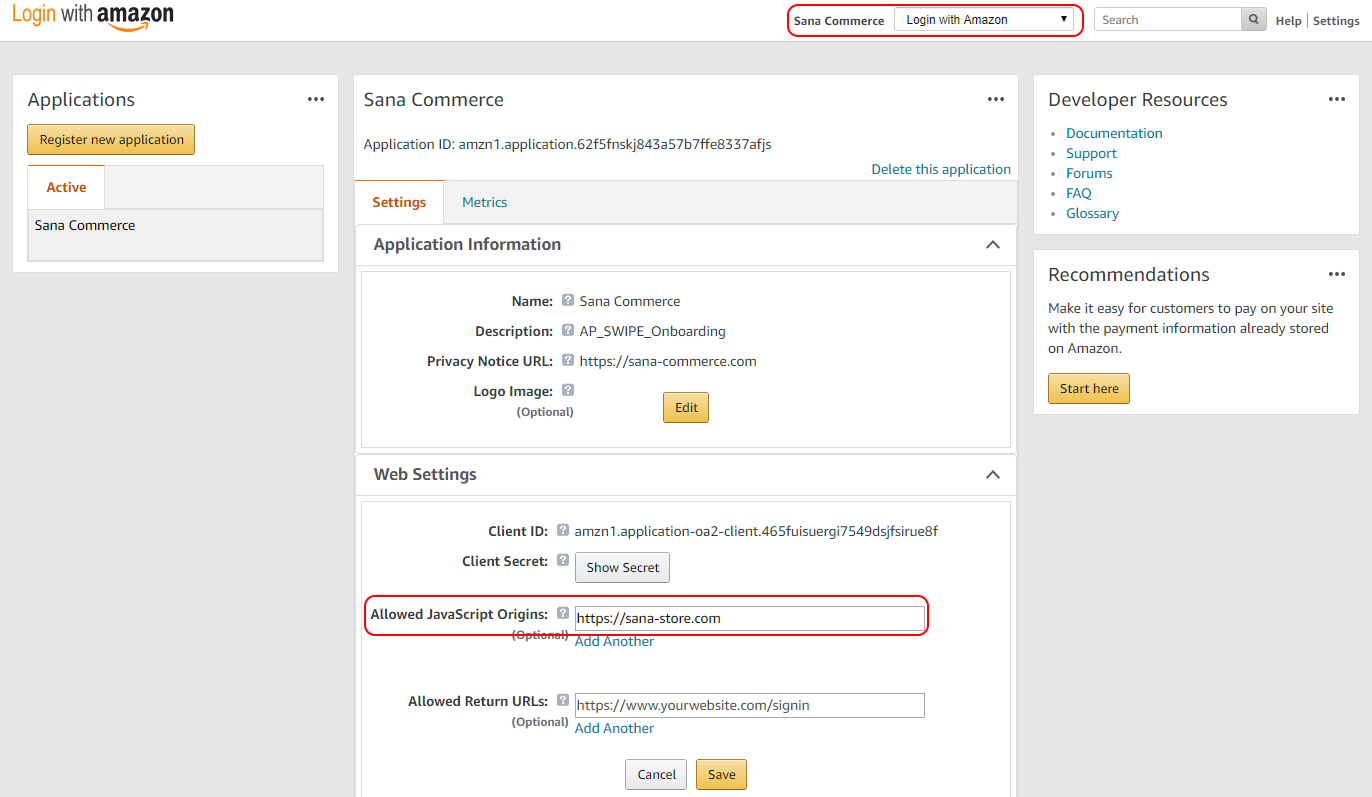Open the Documentation link
The height and width of the screenshot is (797, 1372).
pos(1114,133)
